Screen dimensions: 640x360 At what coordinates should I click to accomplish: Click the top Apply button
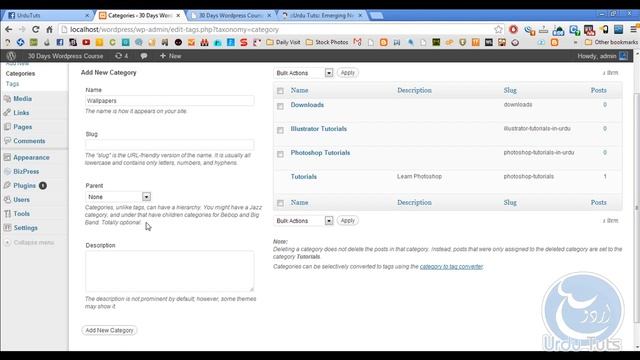(348, 73)
